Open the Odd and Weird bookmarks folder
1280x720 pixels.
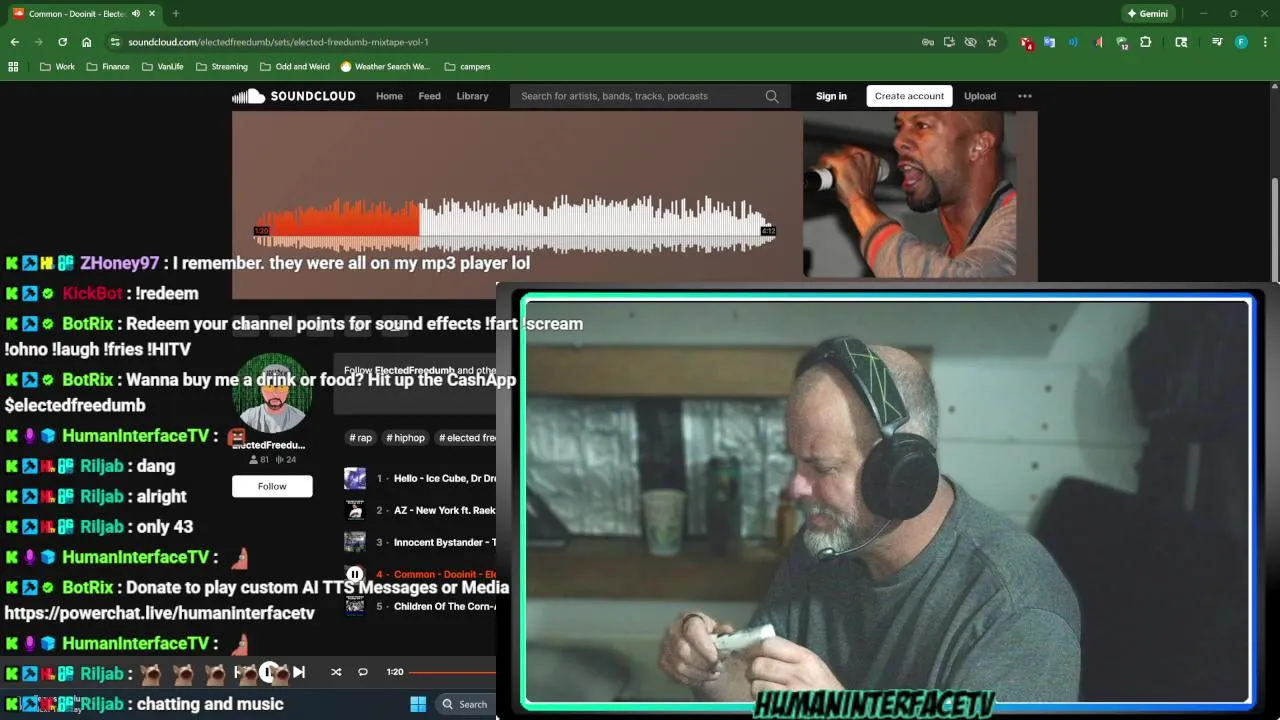coord(295,67)
